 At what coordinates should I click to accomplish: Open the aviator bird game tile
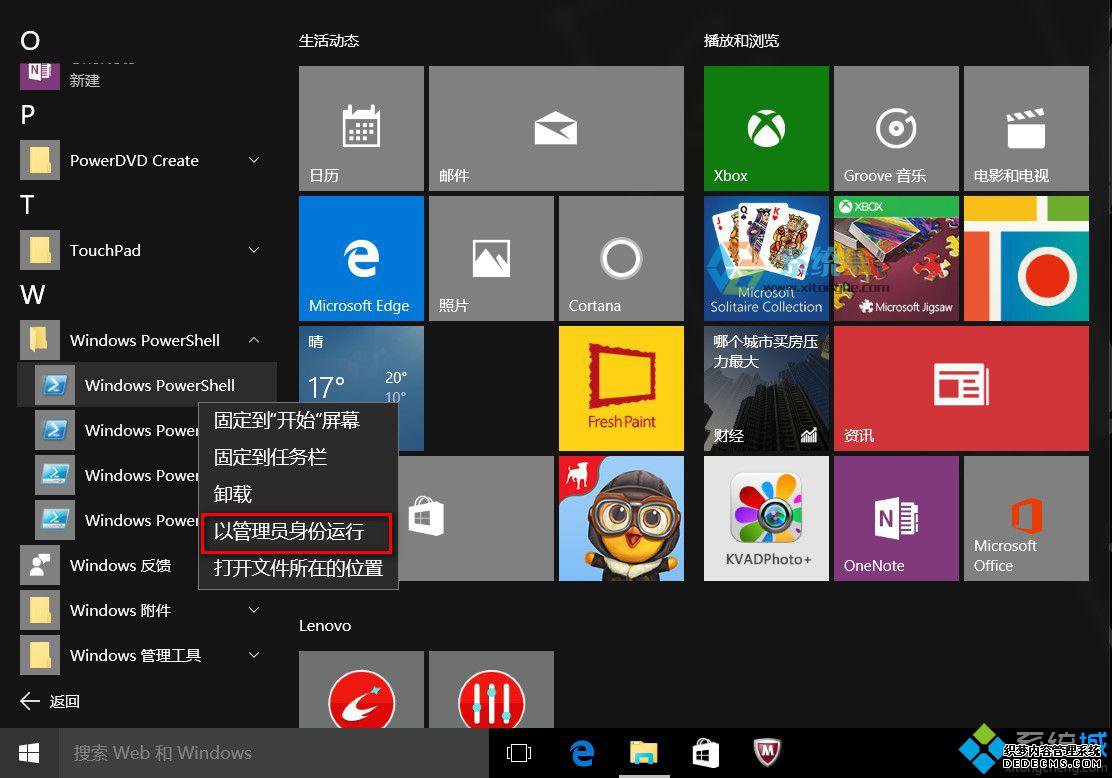(x=621, y=518)
